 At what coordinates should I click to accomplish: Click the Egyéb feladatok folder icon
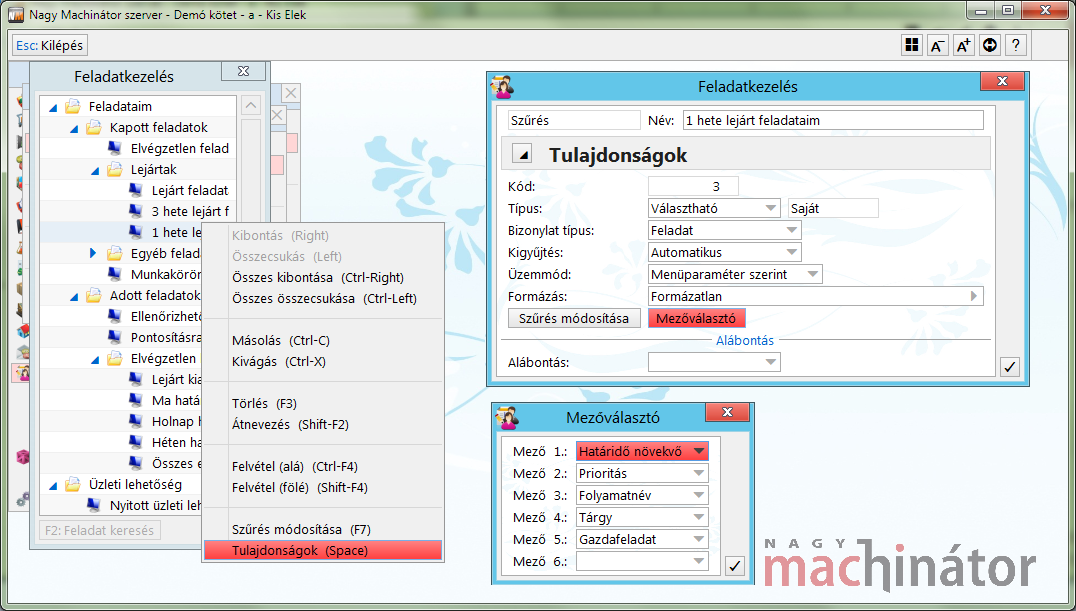coord(115,253)
